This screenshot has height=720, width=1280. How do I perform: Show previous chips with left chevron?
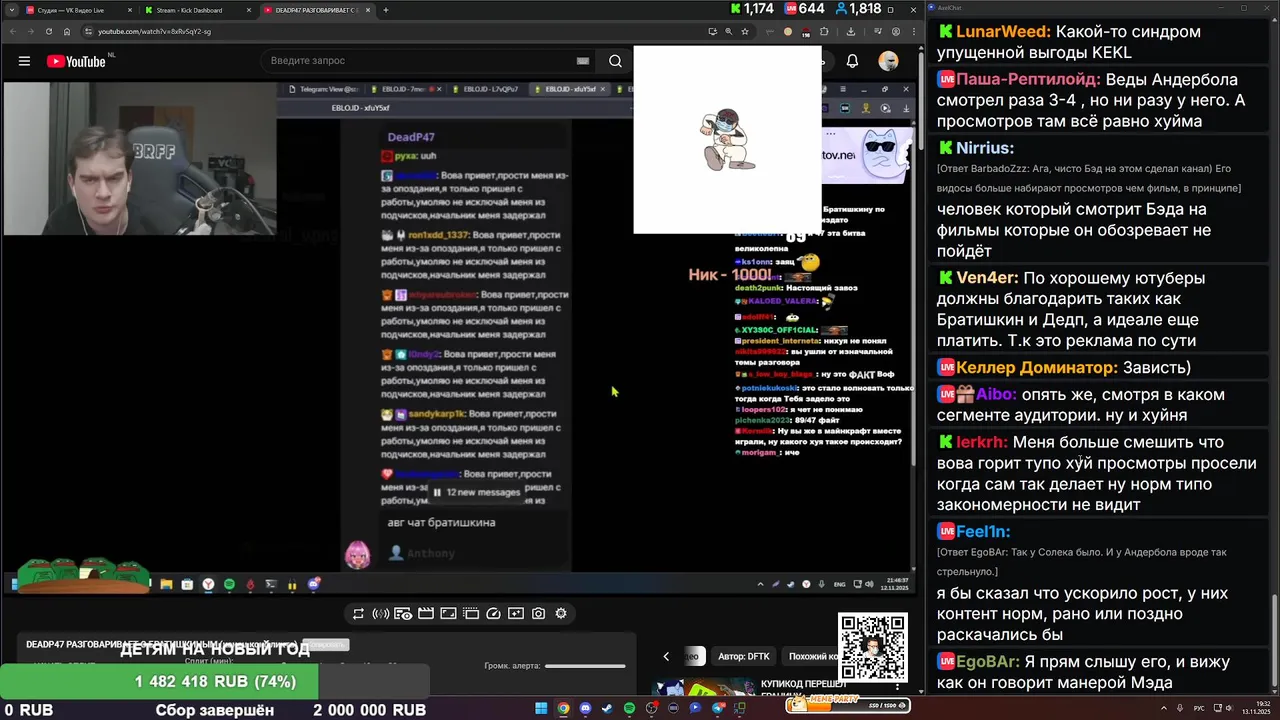click(x=666, y=657)
